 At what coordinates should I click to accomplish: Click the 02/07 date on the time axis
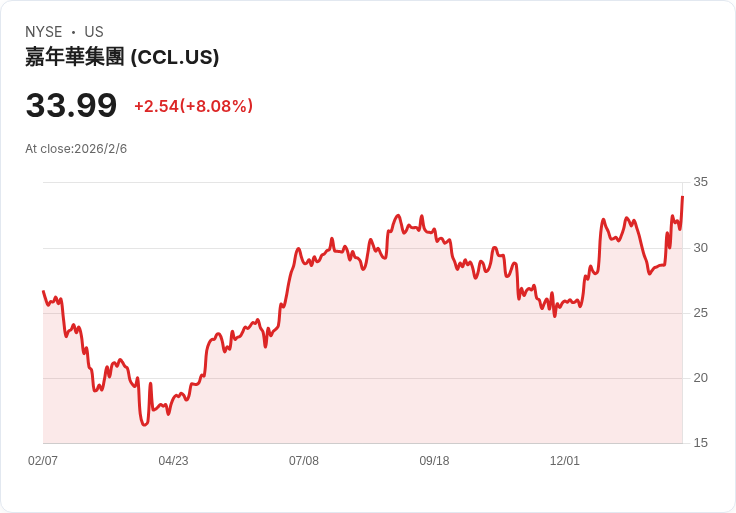[x=43, y=461]
